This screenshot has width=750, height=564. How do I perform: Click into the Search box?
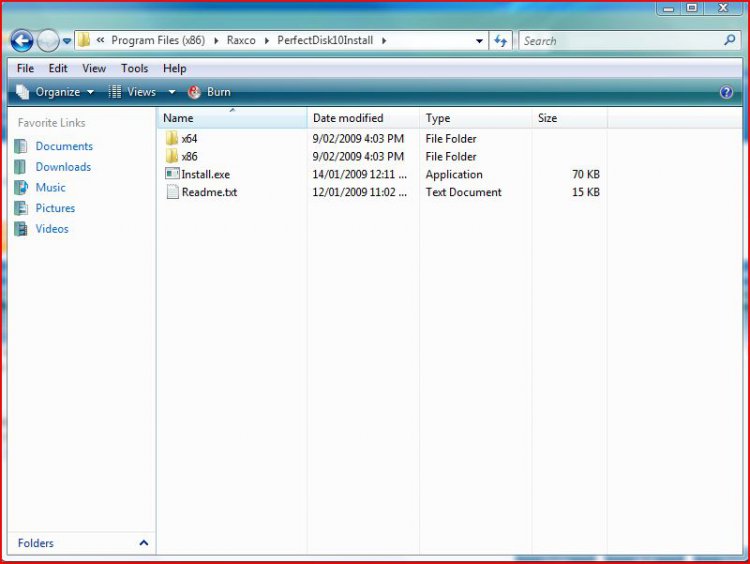tap(622, 41)
